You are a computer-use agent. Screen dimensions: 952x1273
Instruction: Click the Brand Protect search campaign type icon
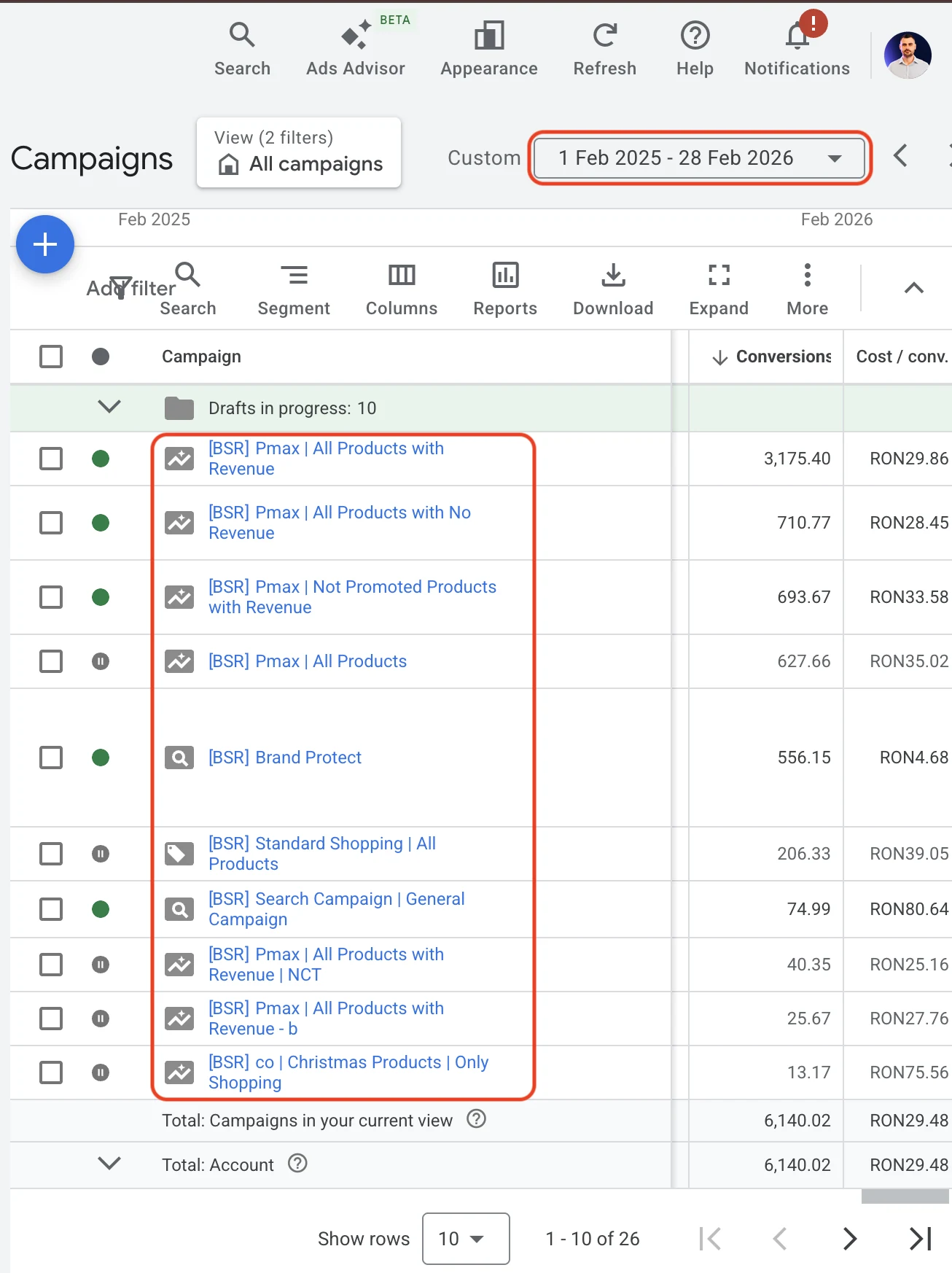pos(179,758)
